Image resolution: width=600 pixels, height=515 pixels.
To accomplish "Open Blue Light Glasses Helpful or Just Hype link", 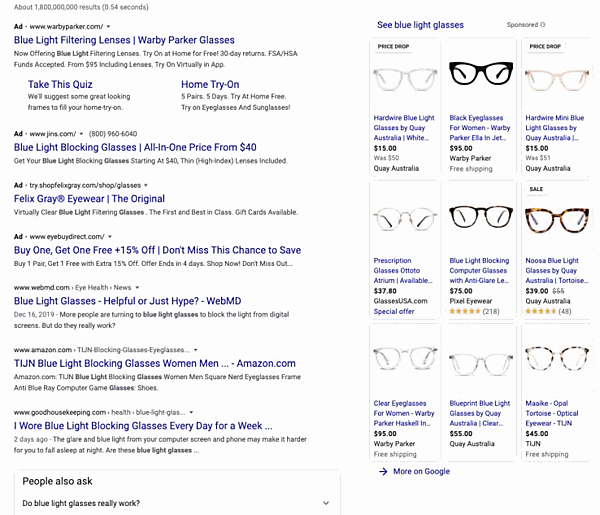I will pos(127,301).
